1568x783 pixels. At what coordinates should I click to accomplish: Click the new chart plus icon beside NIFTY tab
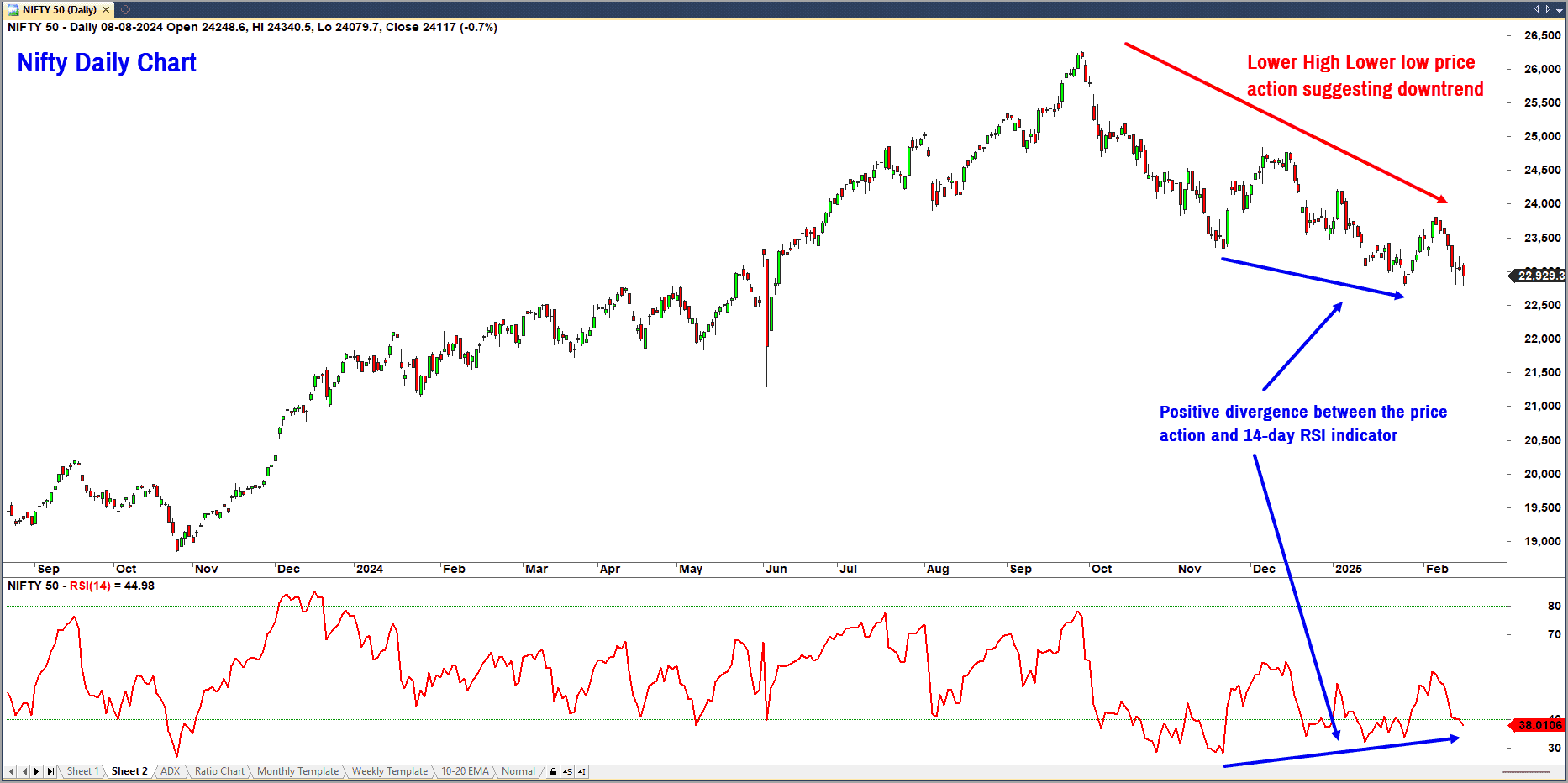coord(124,9)
